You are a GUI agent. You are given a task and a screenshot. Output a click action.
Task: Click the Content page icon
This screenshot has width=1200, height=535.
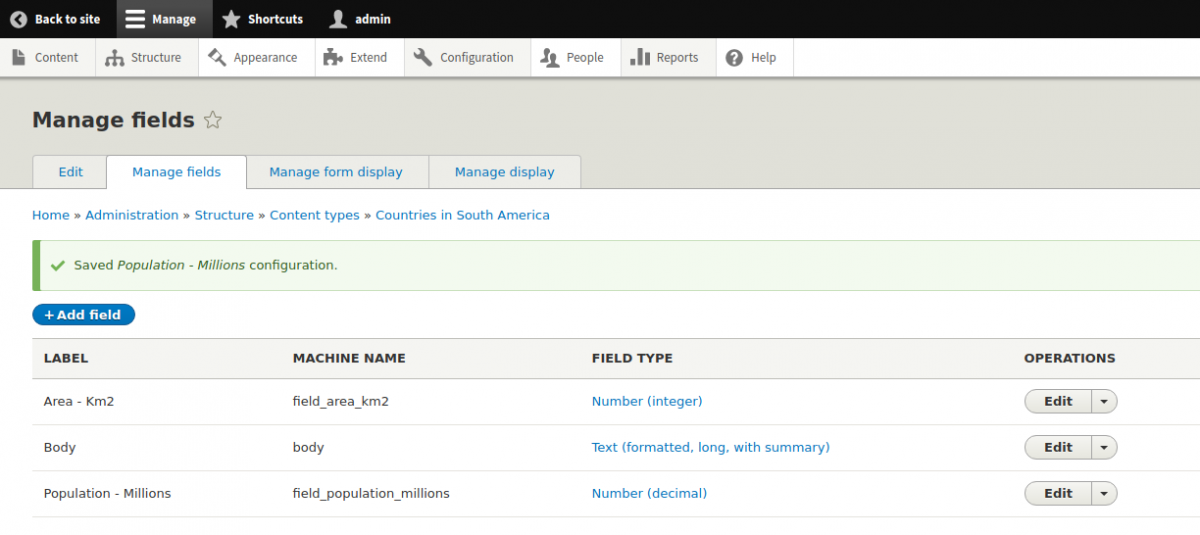pos(19,57)
